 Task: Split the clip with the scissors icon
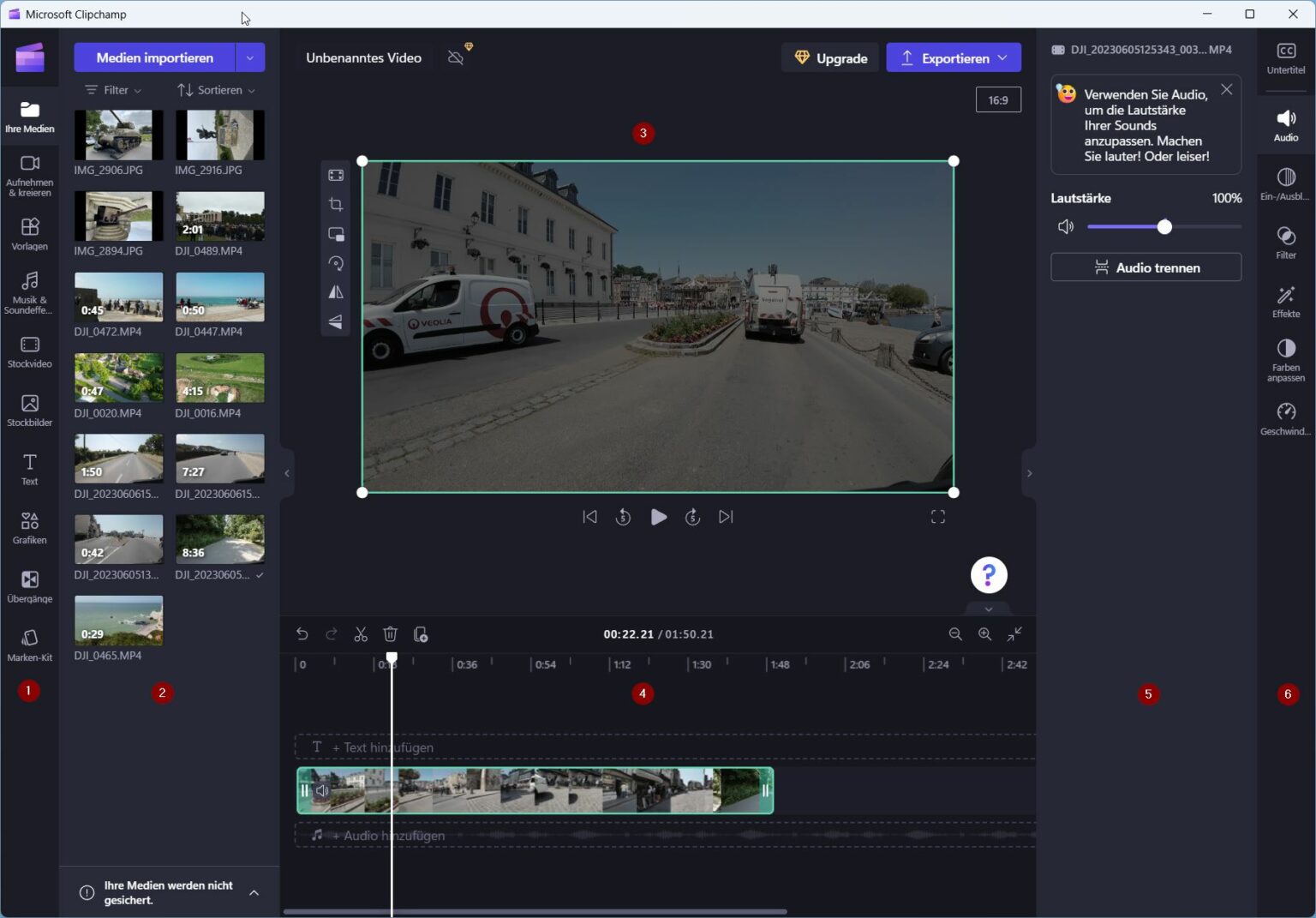click(x=360, y=634)
